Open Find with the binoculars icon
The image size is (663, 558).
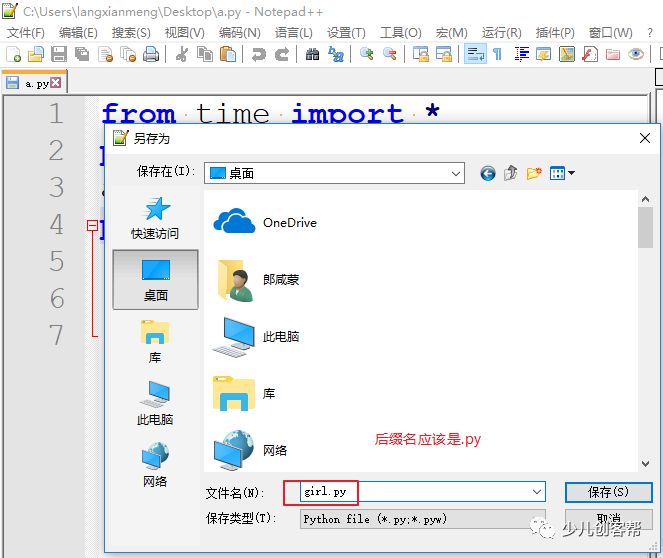coord(312,54)
